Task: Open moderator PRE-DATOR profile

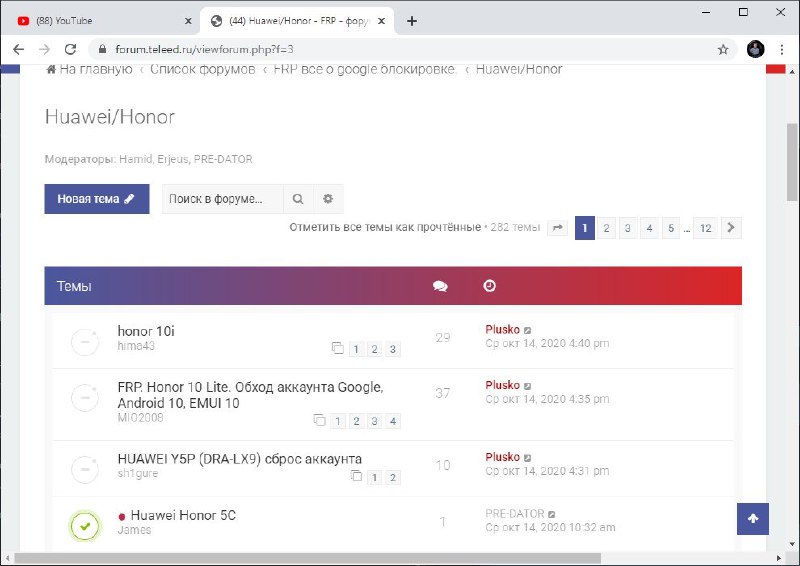Action: [x=223, y=159]
